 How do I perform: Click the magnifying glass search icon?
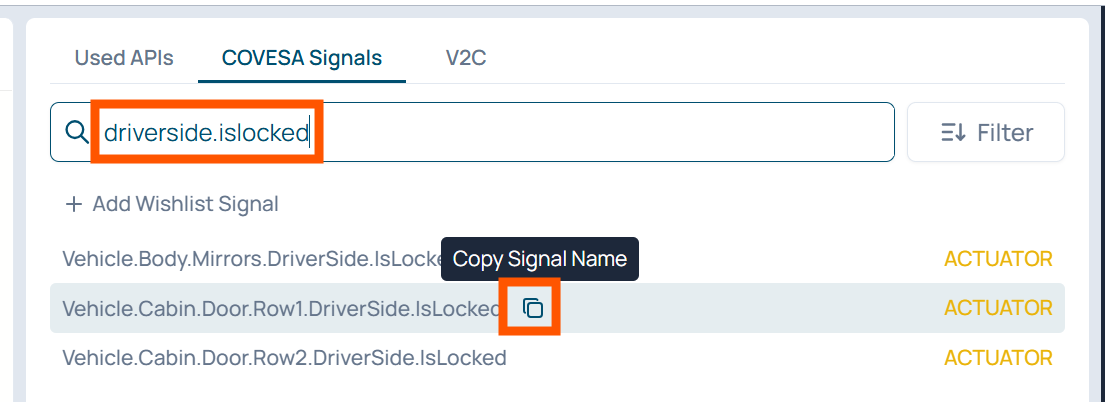(x=75, y=132)
